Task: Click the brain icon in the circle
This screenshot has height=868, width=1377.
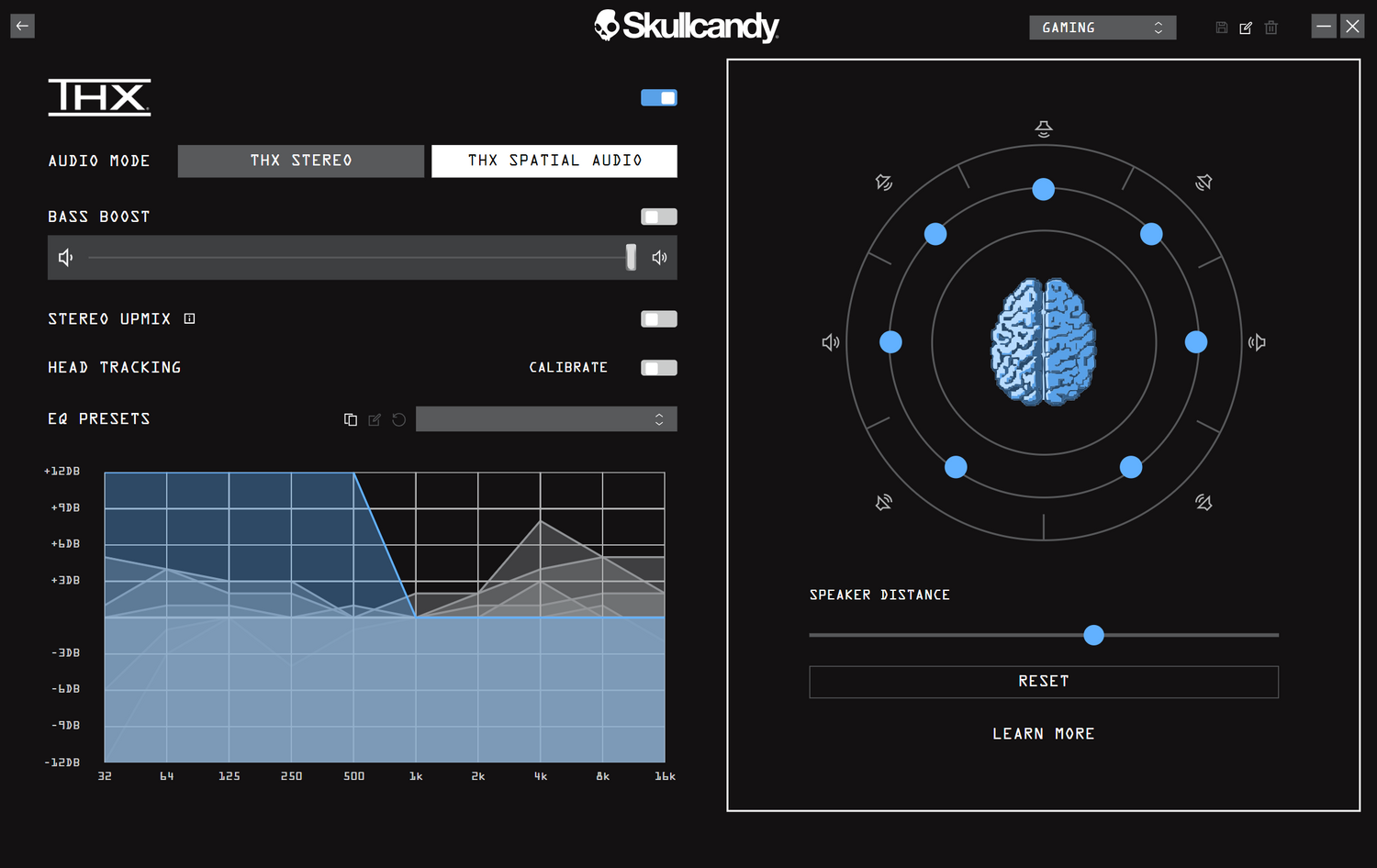Action: 1044,341
